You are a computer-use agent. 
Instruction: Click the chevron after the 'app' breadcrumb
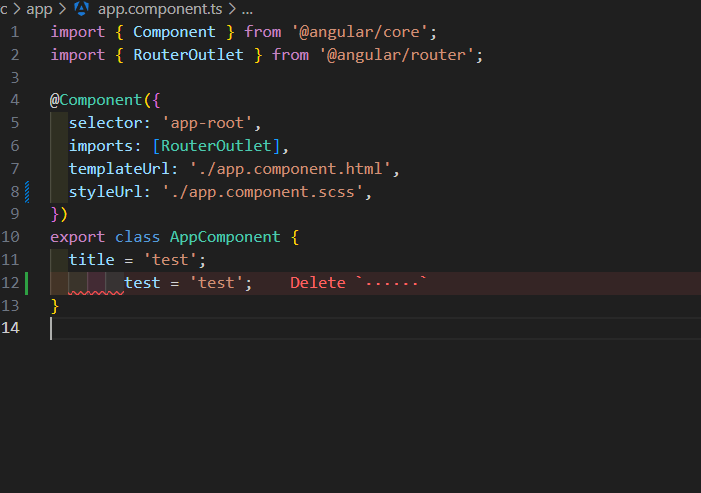pyautogui.click(x=62, y=9)
